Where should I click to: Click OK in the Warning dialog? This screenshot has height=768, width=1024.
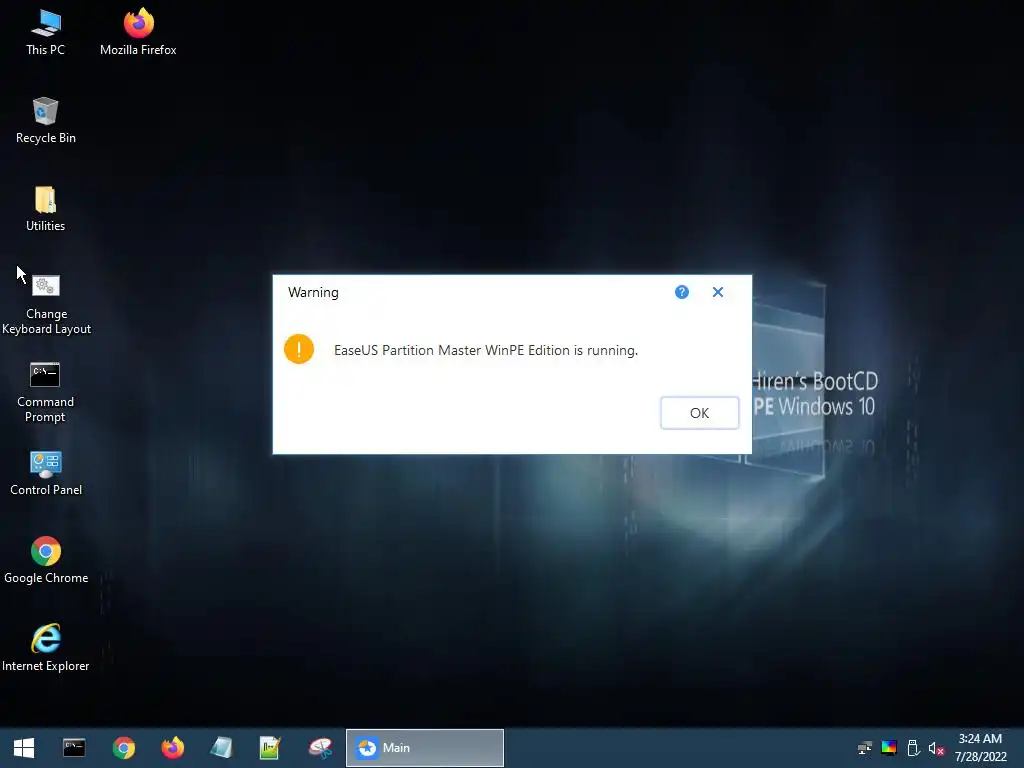click(x=699, y=413)
